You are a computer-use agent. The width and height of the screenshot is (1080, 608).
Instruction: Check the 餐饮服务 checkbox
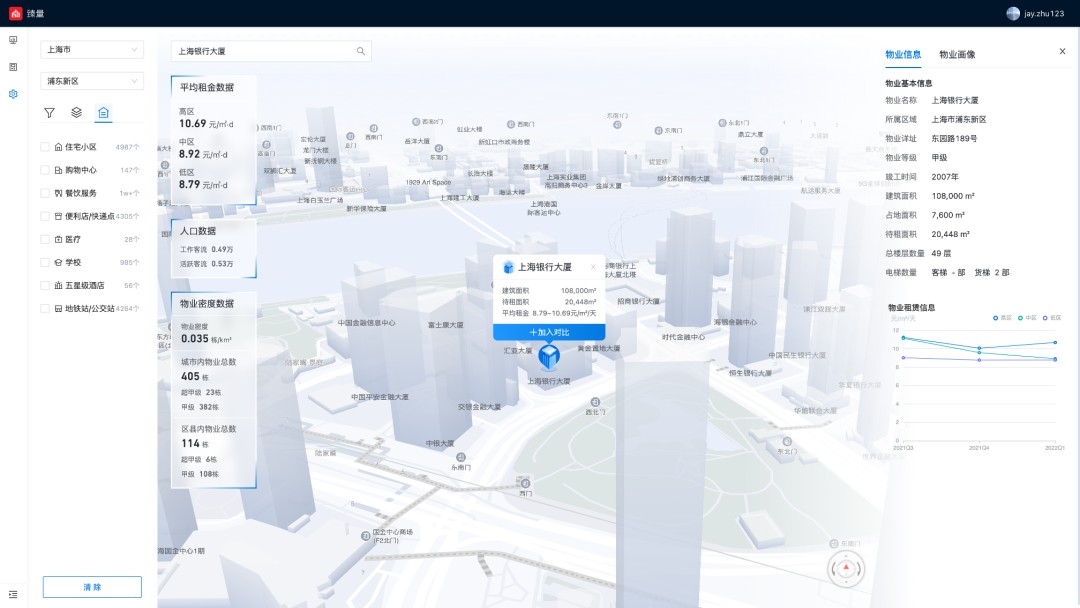pyautogui.click(x=45, y=193)
